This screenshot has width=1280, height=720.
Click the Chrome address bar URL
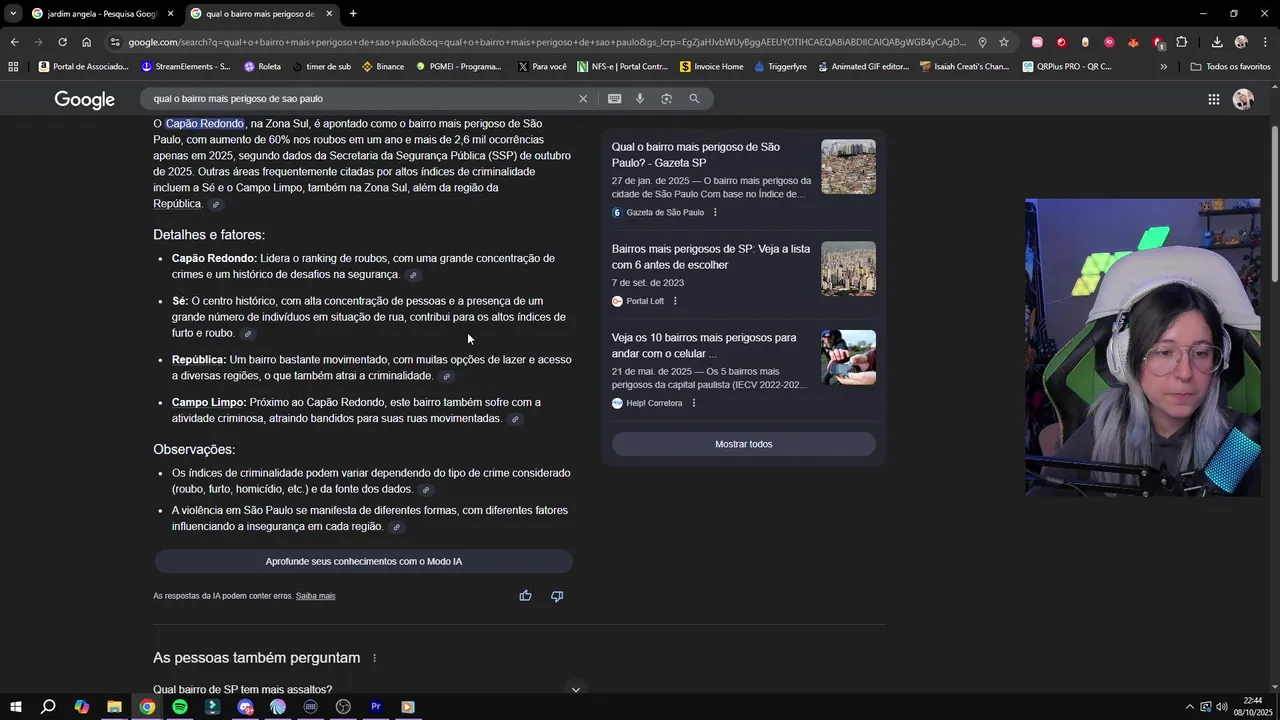pyautogui.click(x=547, y=42)
